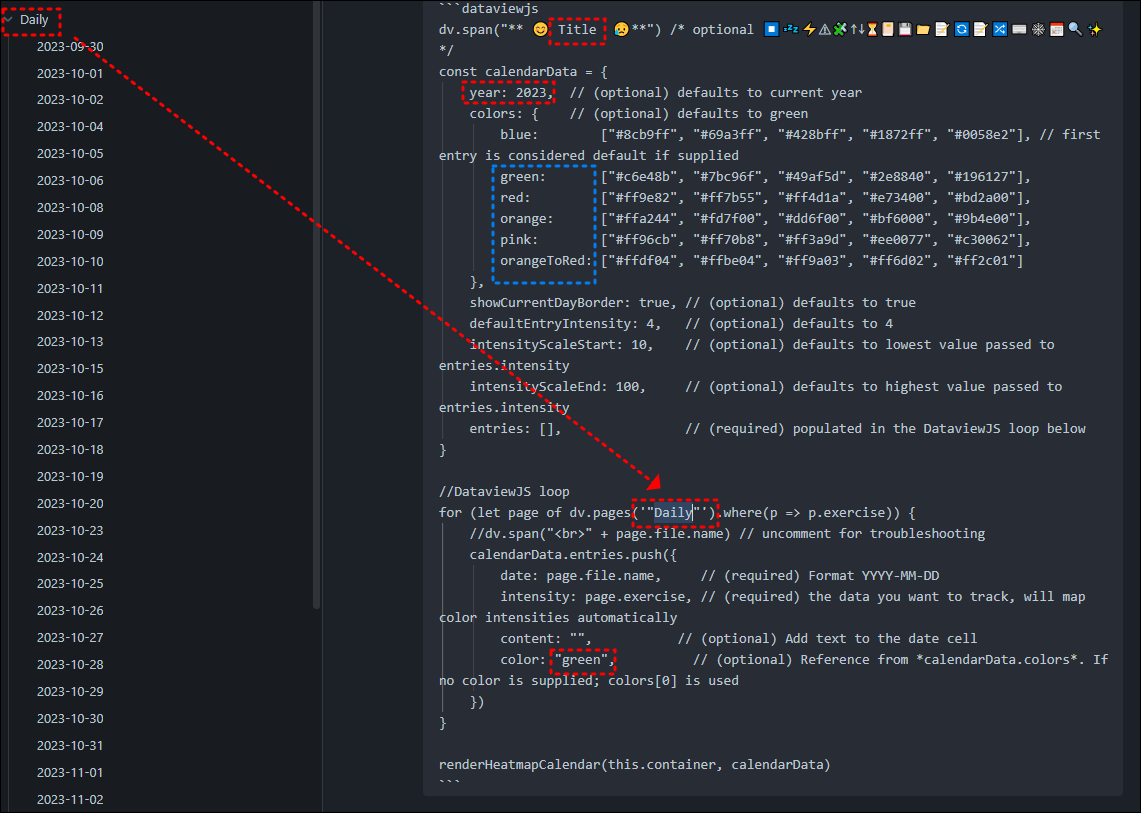Open note 2023-10-16
This screenshot has width=1141, height=813.
[x=70, y=395]
